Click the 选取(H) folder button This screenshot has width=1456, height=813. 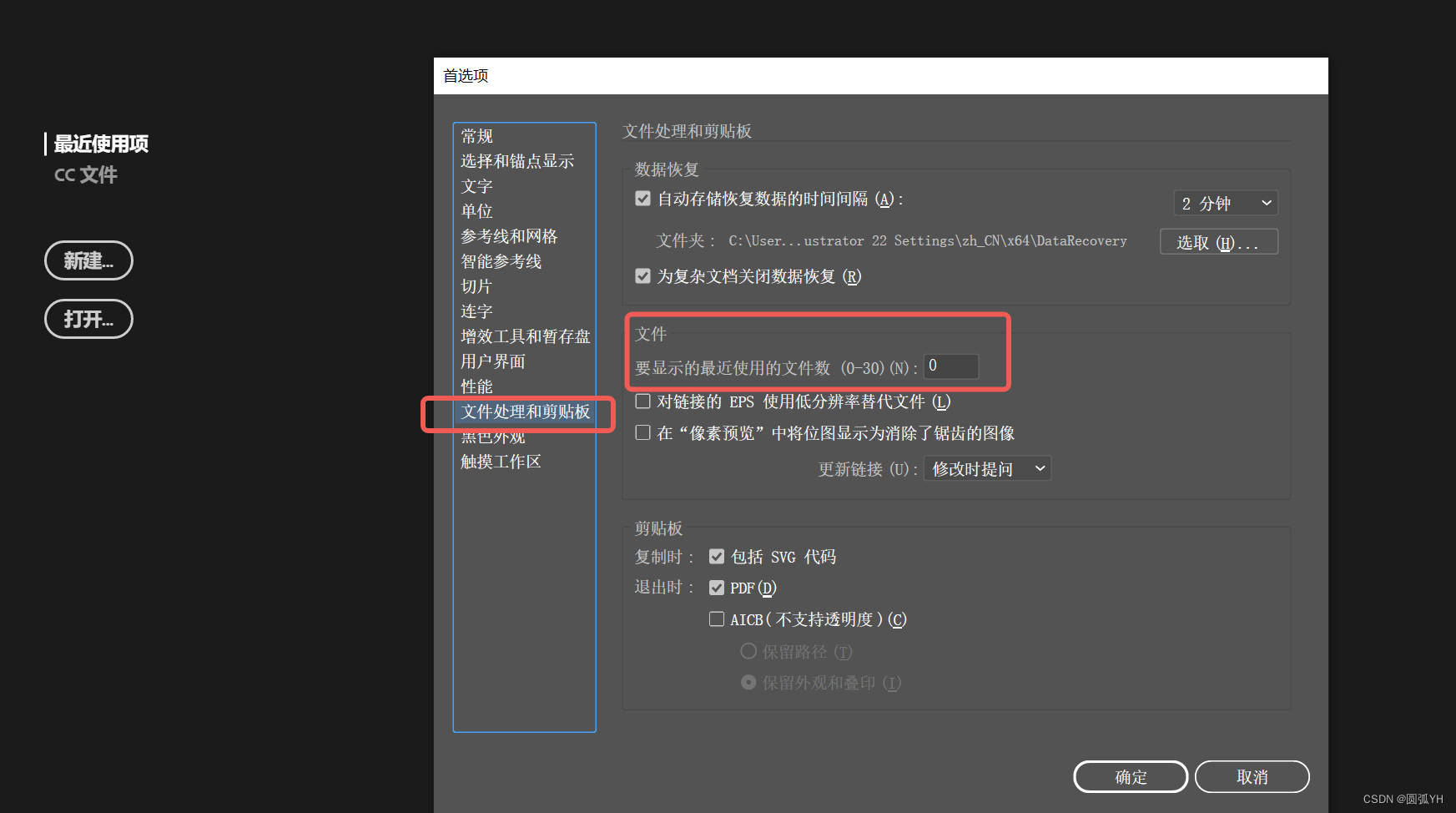(x=1218, y=241)
